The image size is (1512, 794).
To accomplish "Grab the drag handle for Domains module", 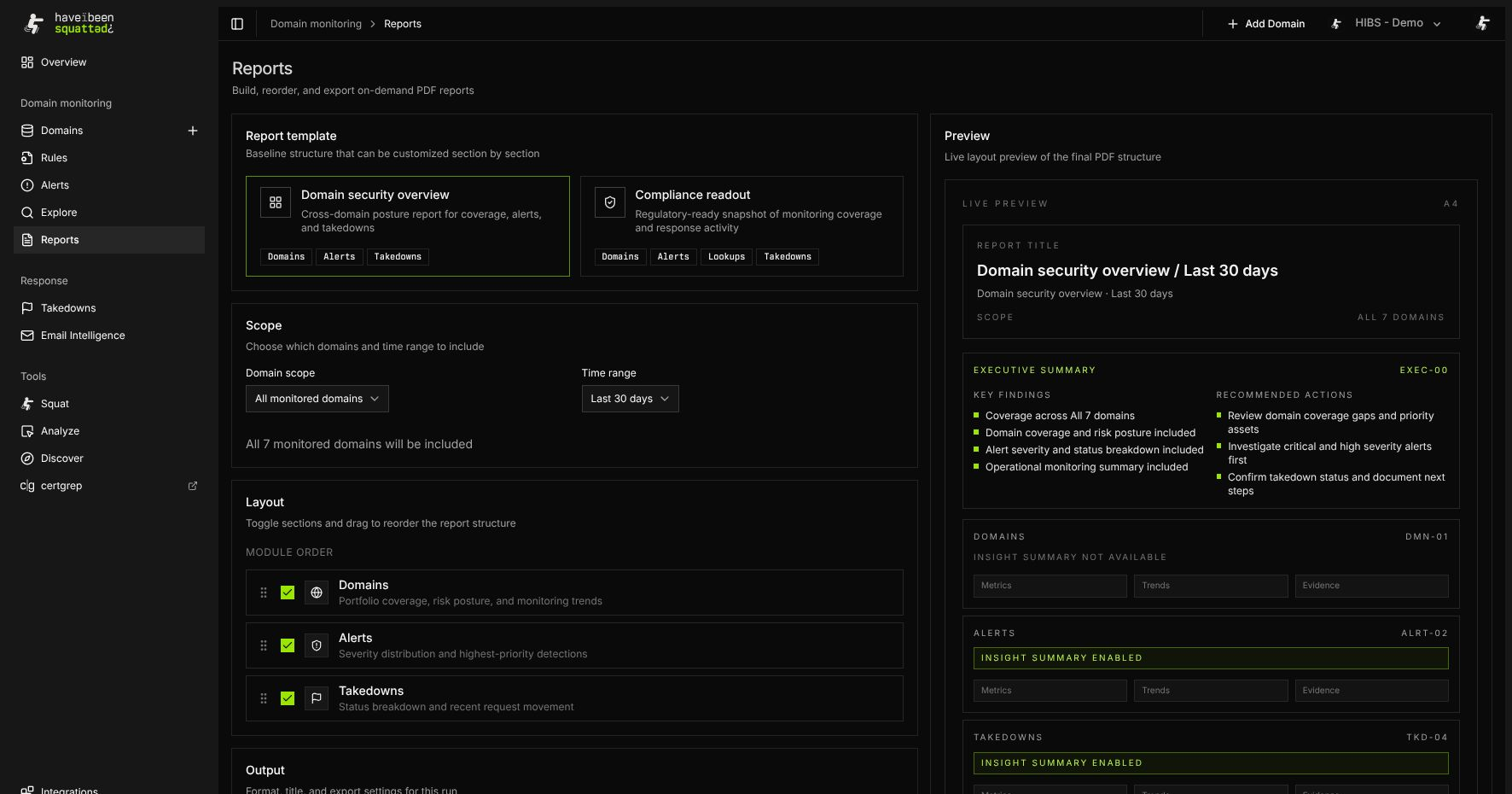I will tap(264, 593).
